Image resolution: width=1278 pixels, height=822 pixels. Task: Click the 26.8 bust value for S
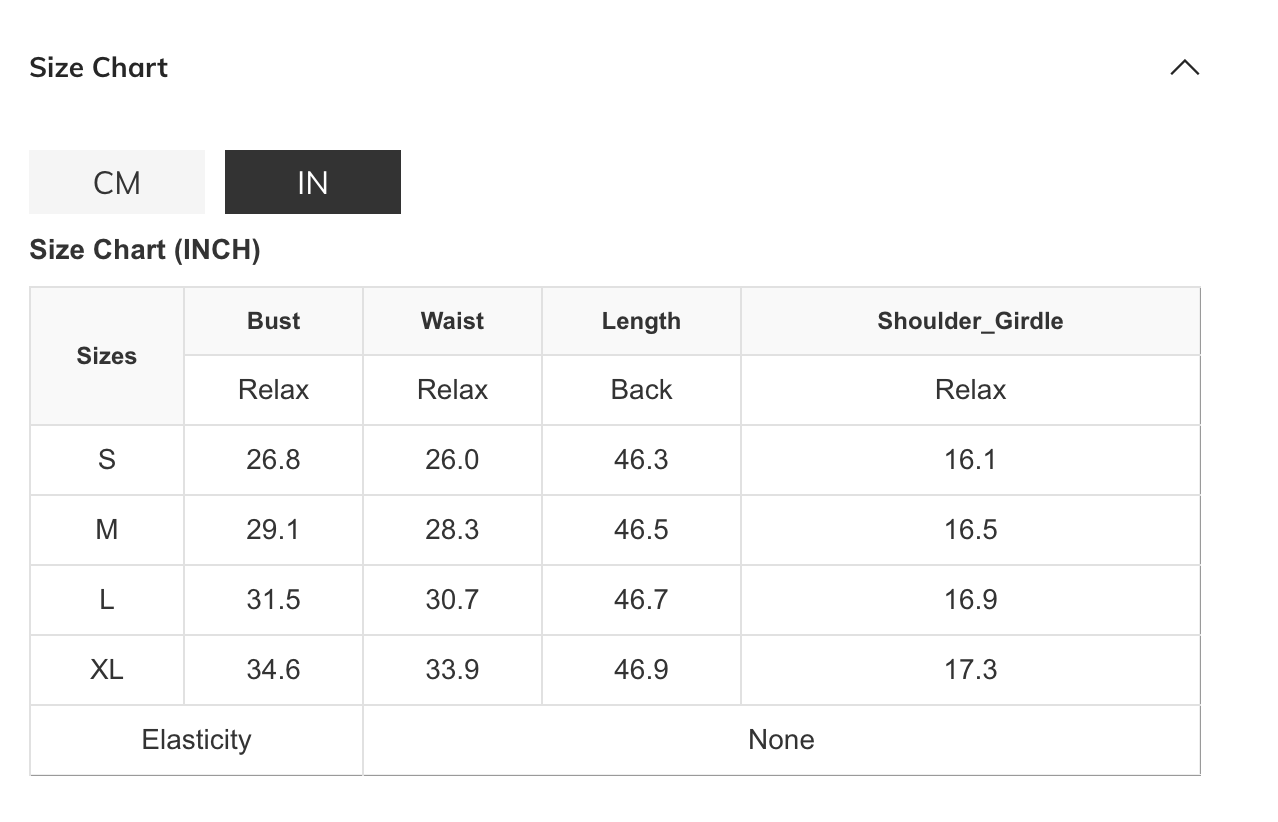273,460
